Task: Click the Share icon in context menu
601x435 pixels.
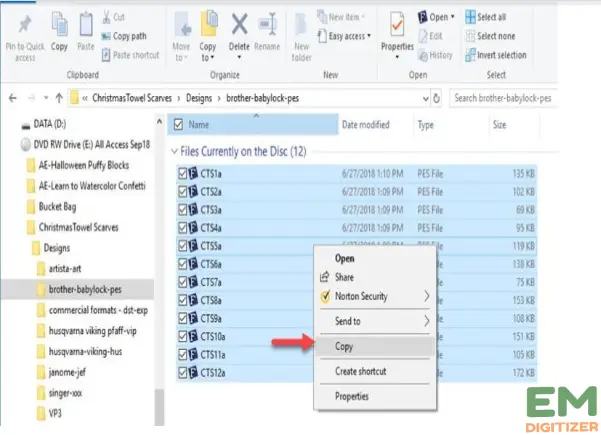Action: pyautogui.click(x=325, y=277)
